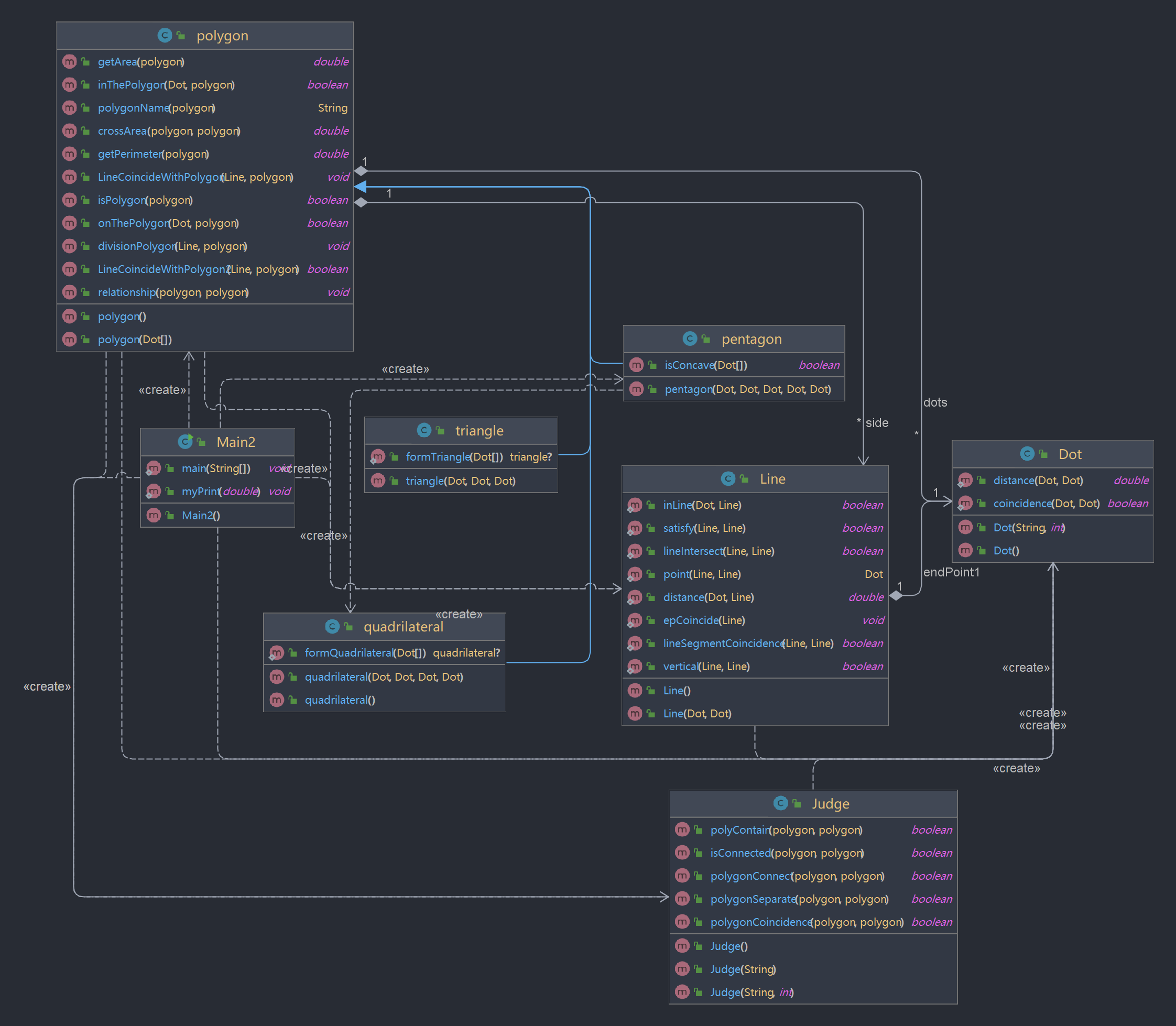Click the endPoint1 association label
This screenshot has height=1026, width=1176.
tap(951, 572)
